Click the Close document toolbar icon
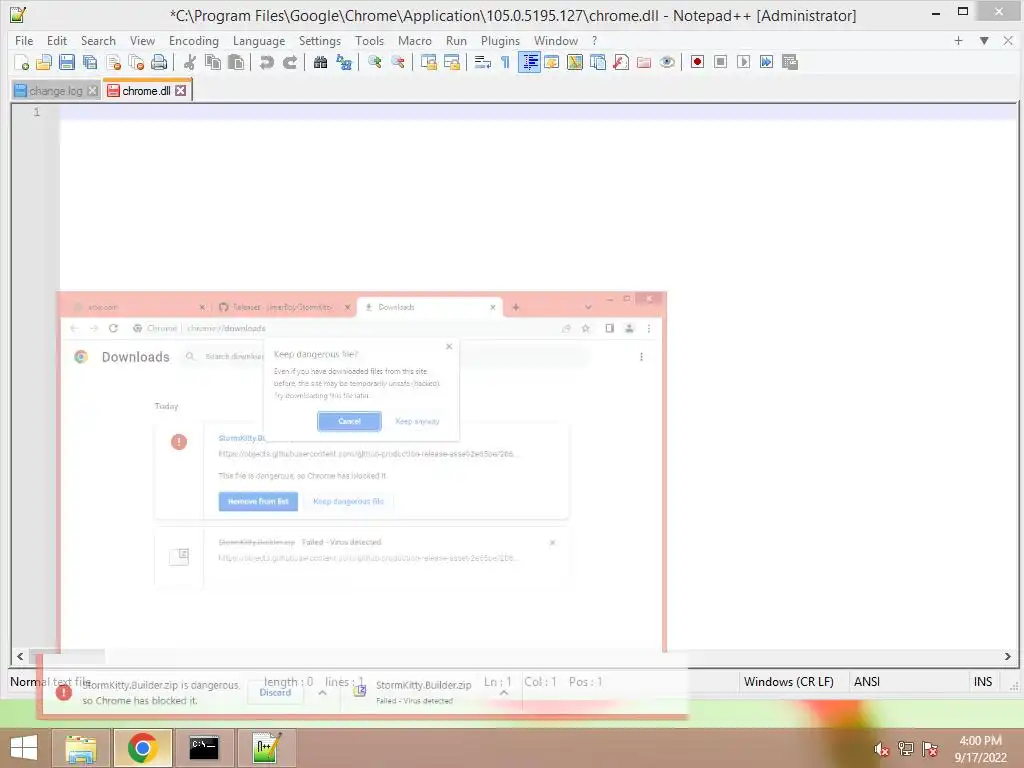The image size is (1024, 768). pyautogui.click(x=113, y=62)
